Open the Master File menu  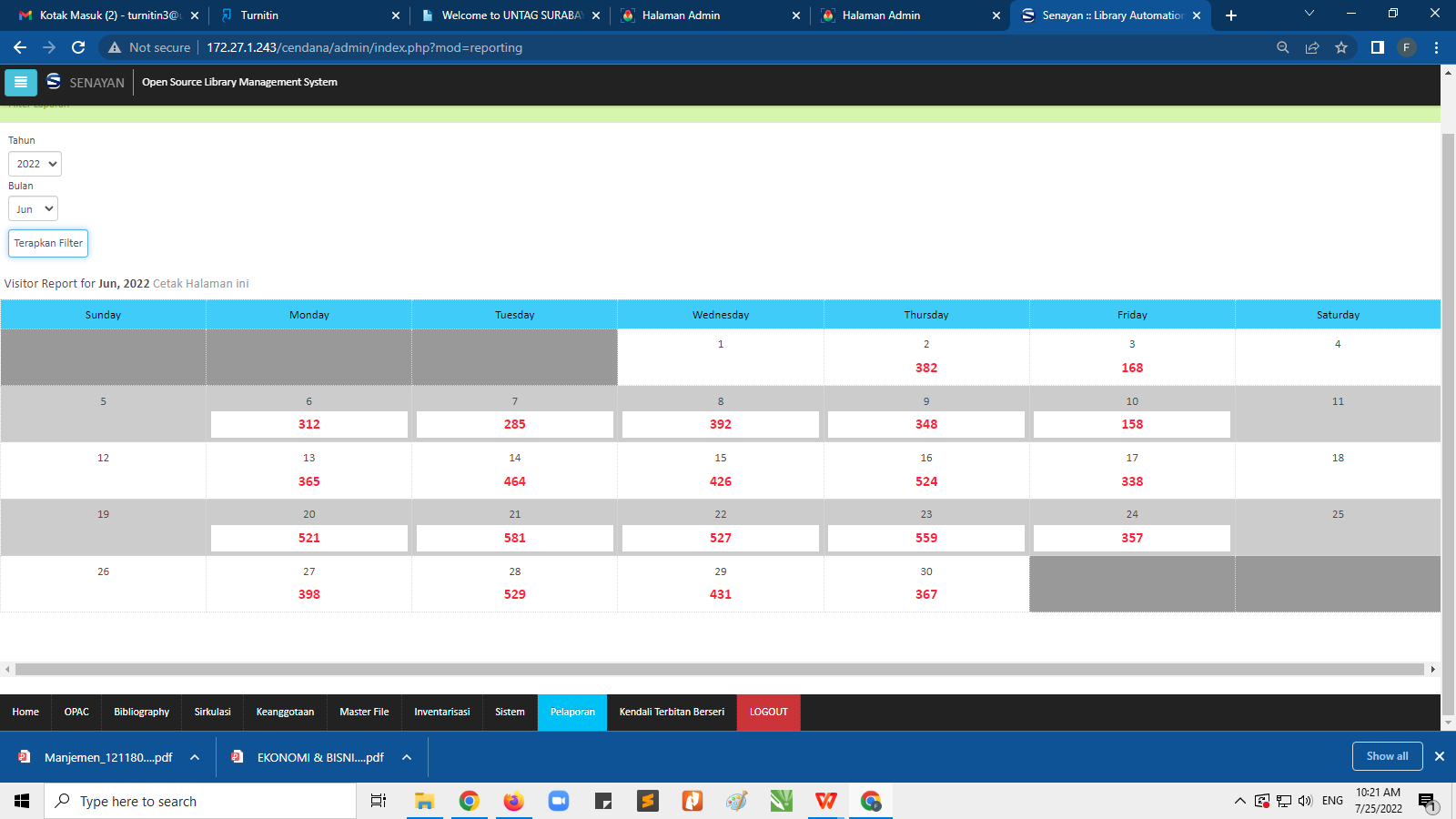pyautogui.click(x=364, y=712)
